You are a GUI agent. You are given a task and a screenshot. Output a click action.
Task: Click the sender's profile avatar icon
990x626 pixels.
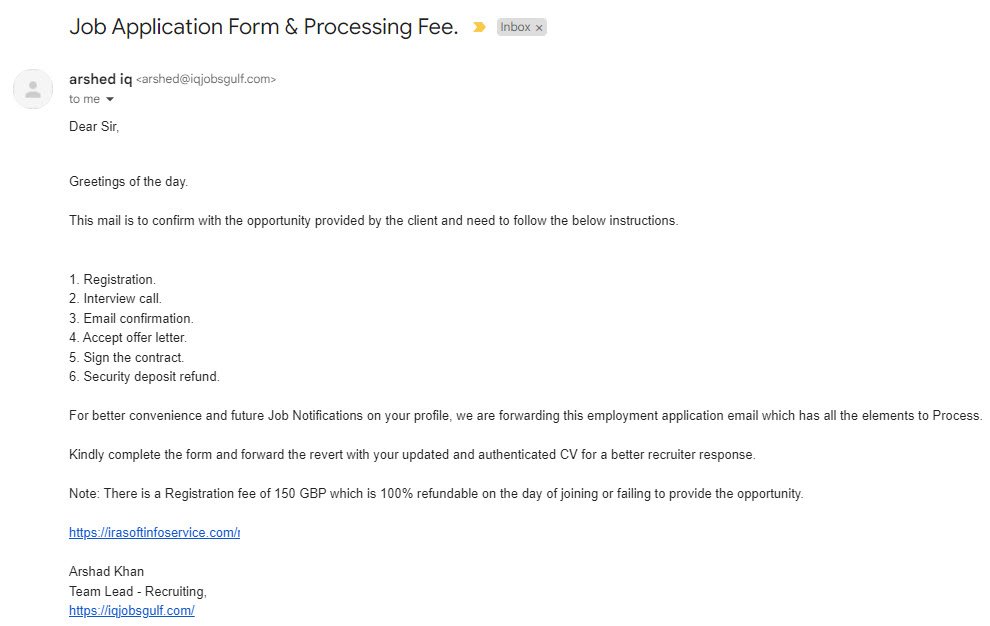(x=33, y=89)
